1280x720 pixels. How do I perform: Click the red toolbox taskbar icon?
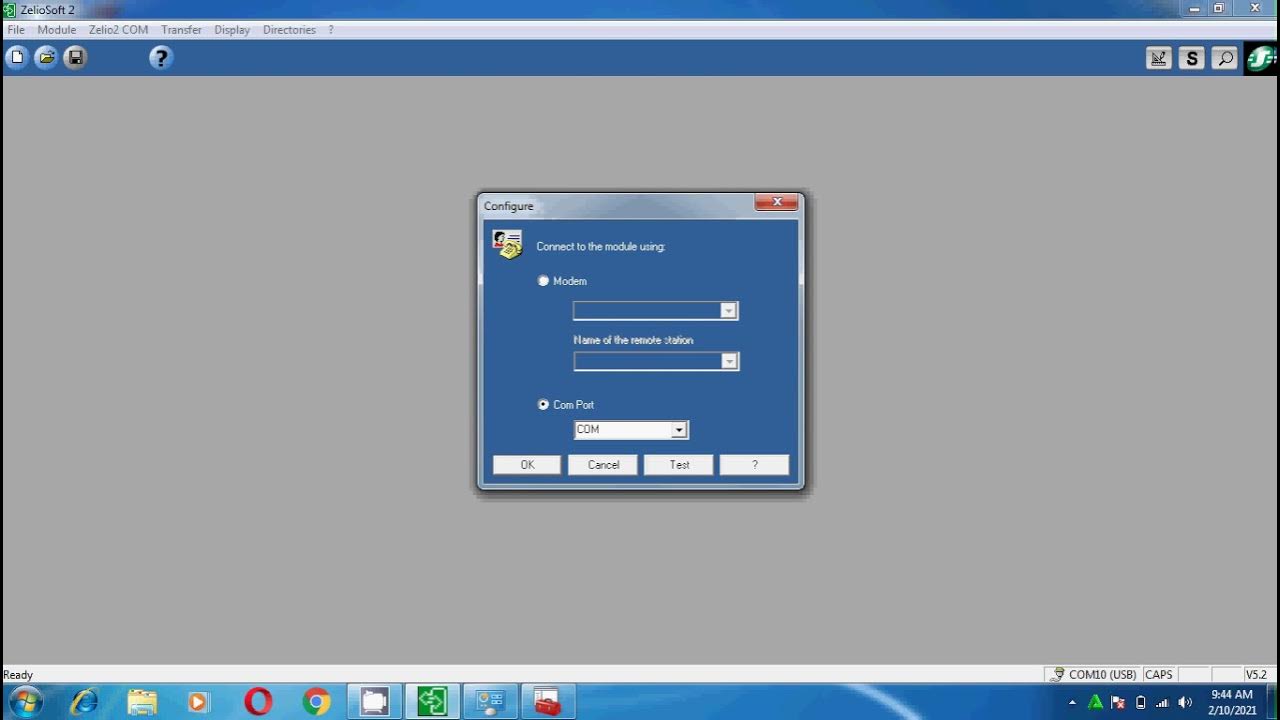pos(547,702)
